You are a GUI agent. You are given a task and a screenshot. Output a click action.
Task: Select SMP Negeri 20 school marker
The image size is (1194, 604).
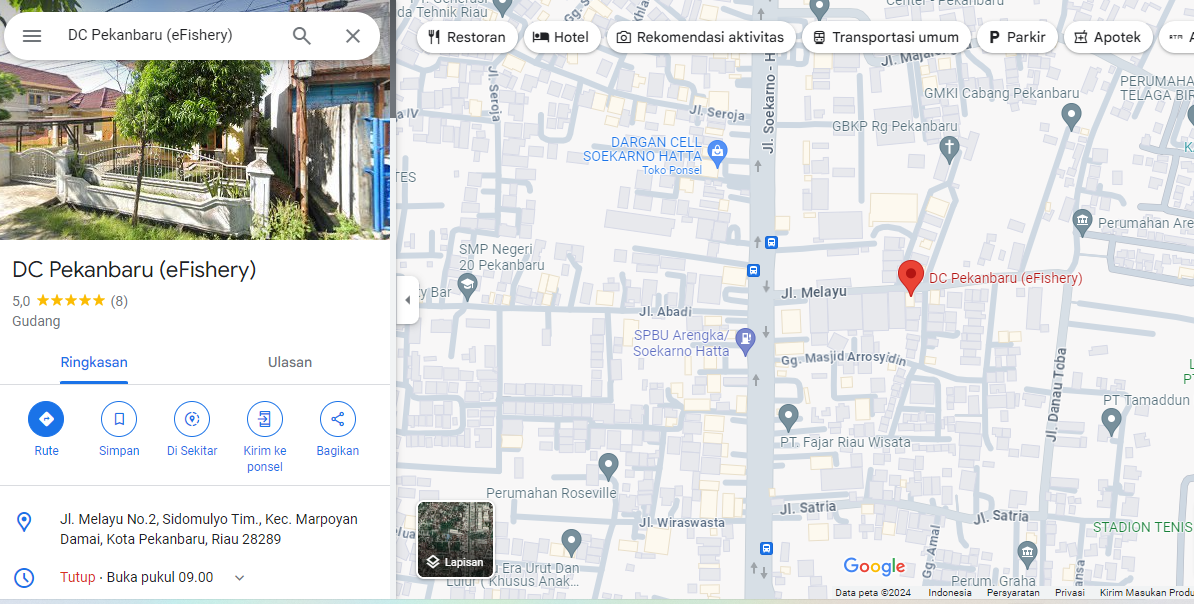tap(468, 287)
